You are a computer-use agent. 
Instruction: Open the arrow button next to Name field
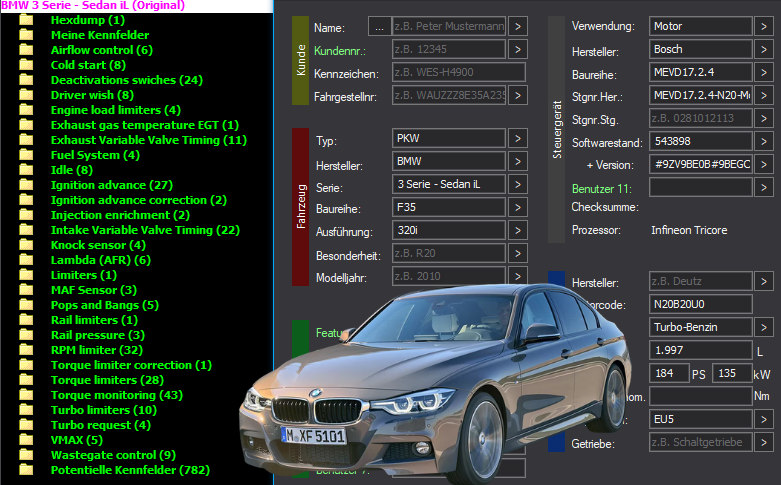coord(518,26)
